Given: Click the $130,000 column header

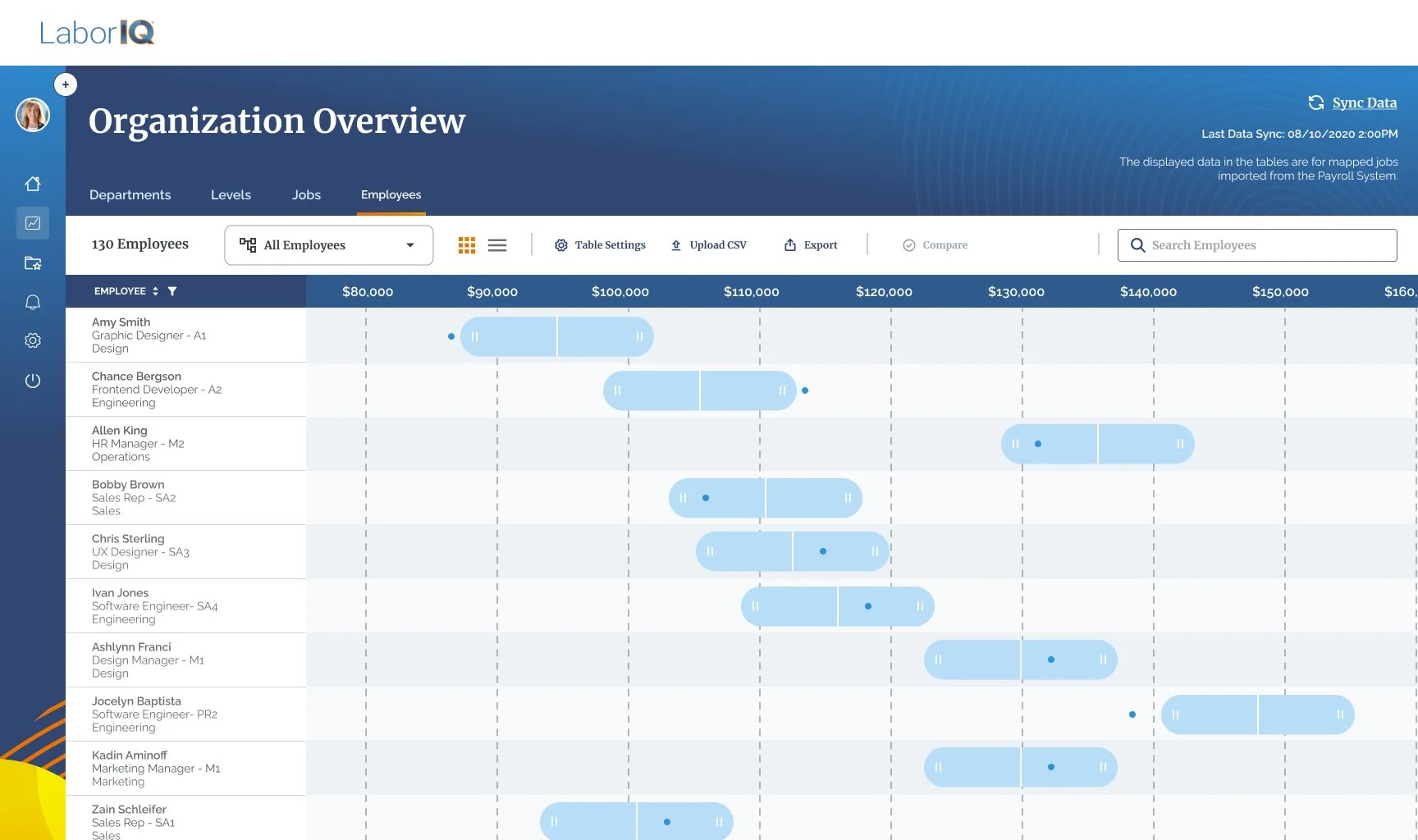Looking at the screenshot, I should 1016,291.
